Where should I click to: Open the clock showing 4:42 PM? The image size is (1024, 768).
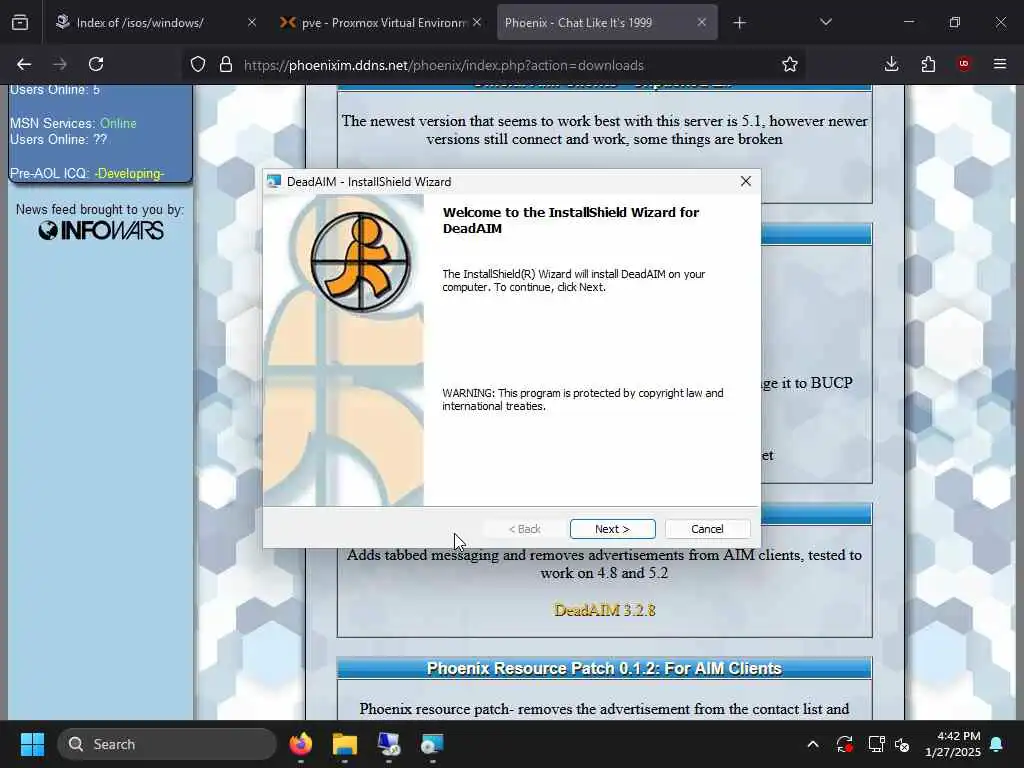(952, 744)
